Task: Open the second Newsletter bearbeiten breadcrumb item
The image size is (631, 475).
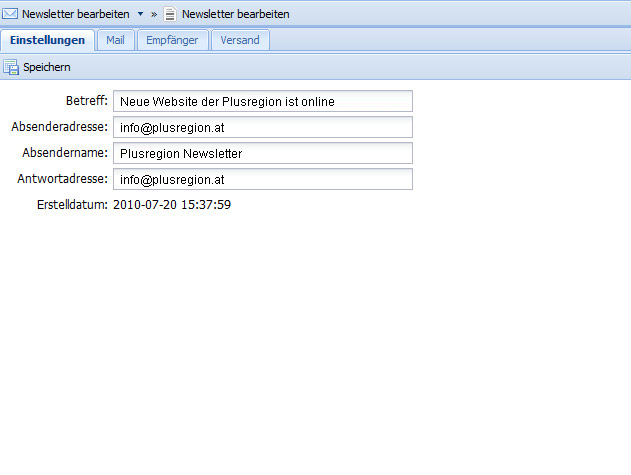Action: pyautogui.click(x=235, y=14)
